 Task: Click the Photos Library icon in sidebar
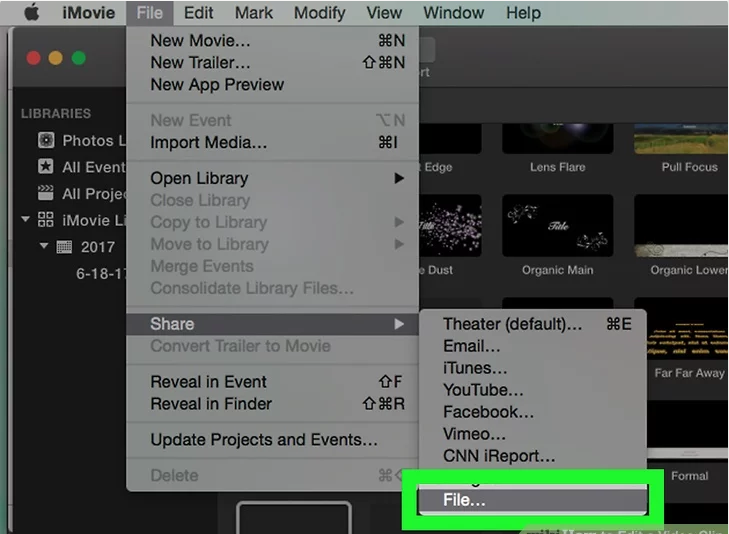[x=46, y=140]
